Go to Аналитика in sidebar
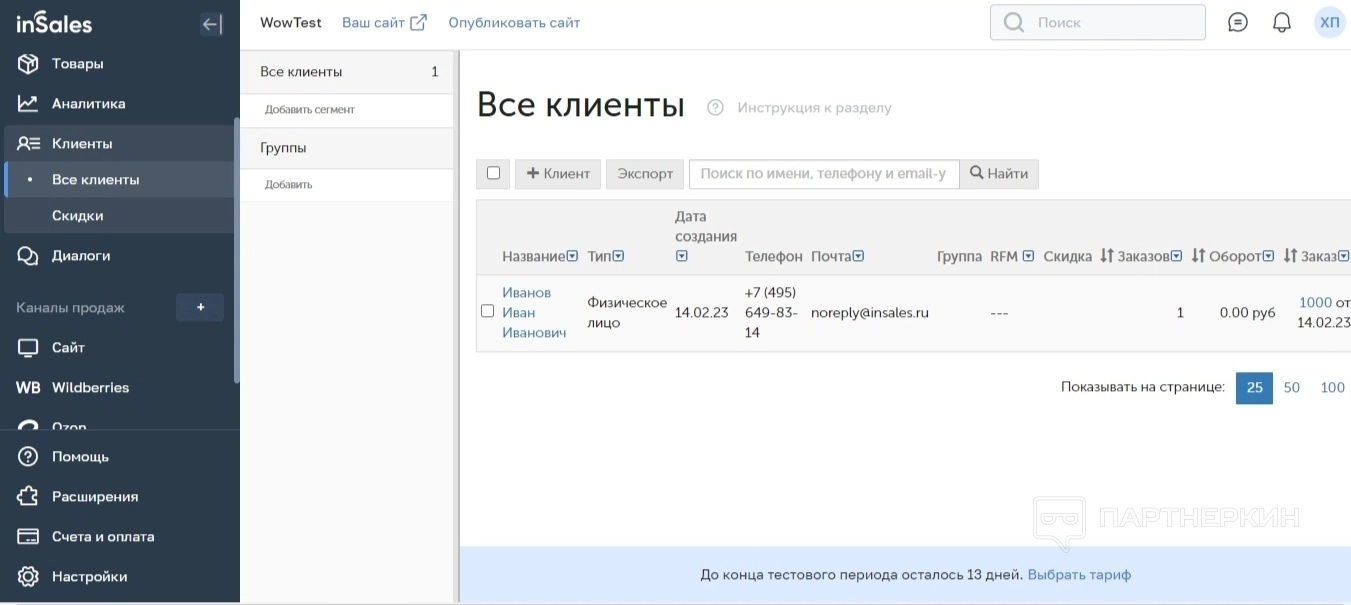This screenshot has height=605, width=1351. pyautogui.click(x=88, y=104)
